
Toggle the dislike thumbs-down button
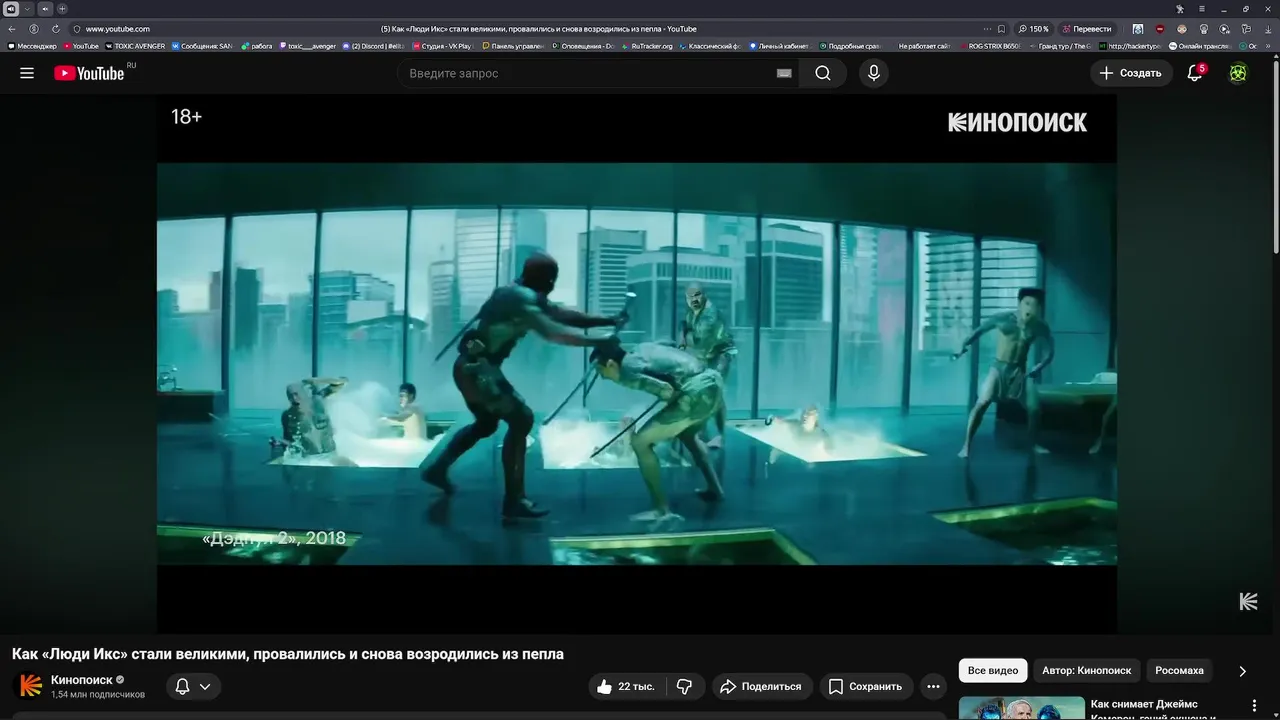click(x=685, y=686)
